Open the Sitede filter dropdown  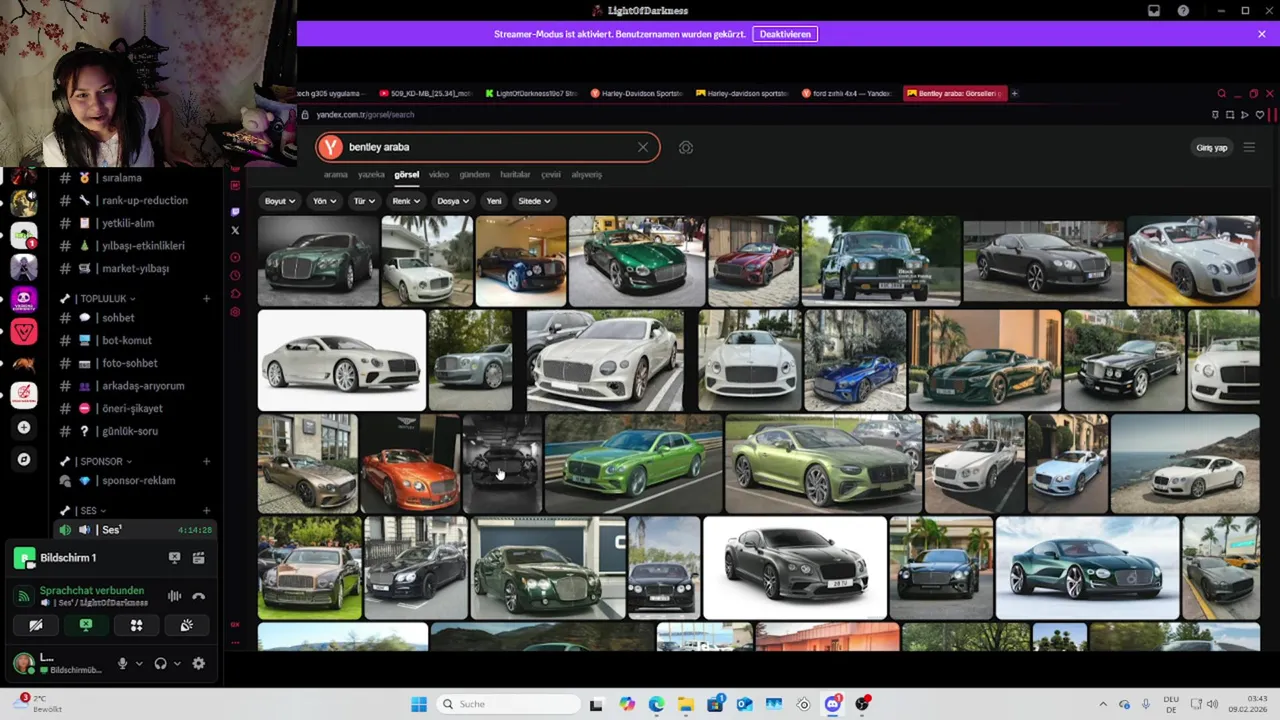pyautogui.click(x=534, y=201)
